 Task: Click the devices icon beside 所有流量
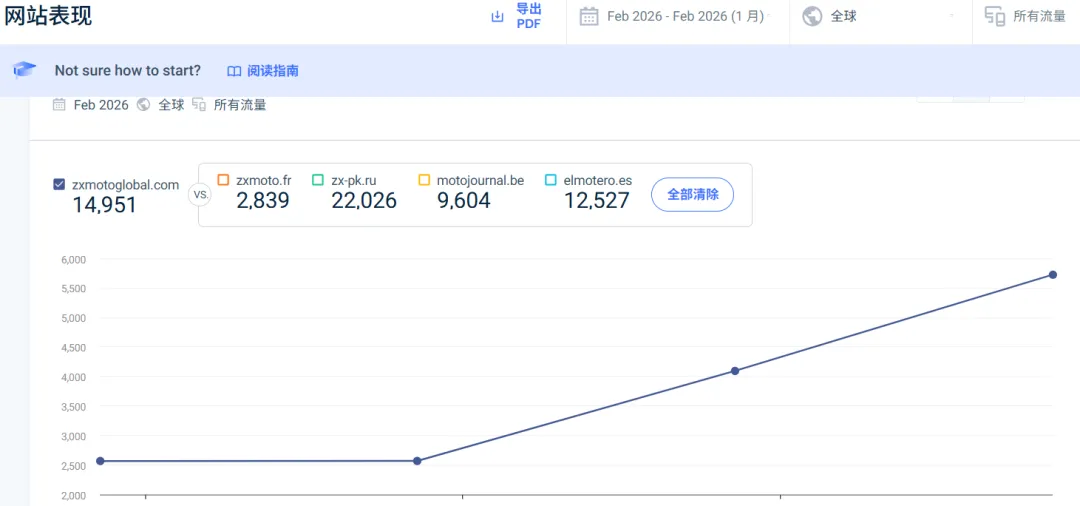994,16
